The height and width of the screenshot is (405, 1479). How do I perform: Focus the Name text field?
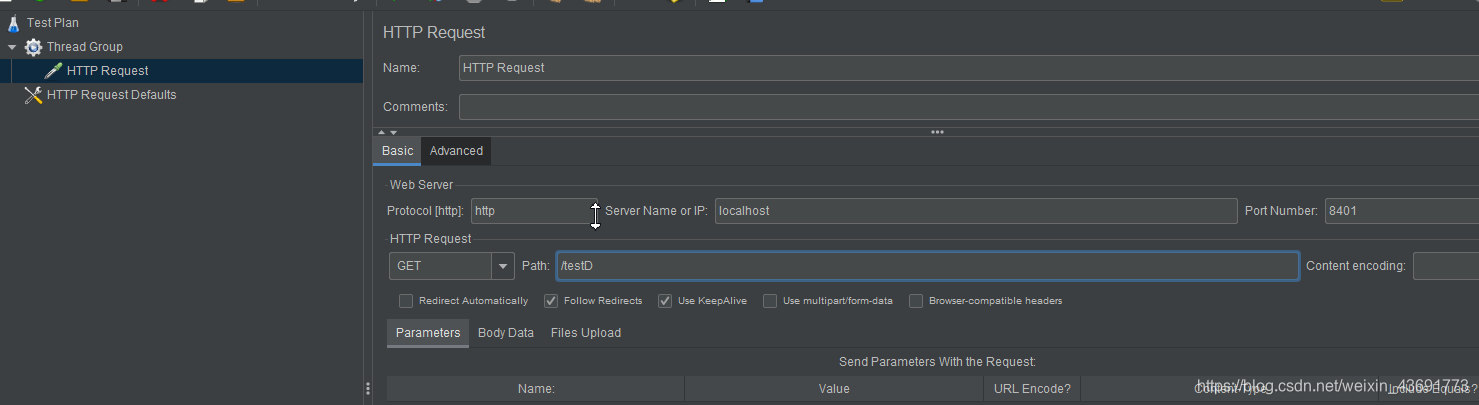[968, 68]
